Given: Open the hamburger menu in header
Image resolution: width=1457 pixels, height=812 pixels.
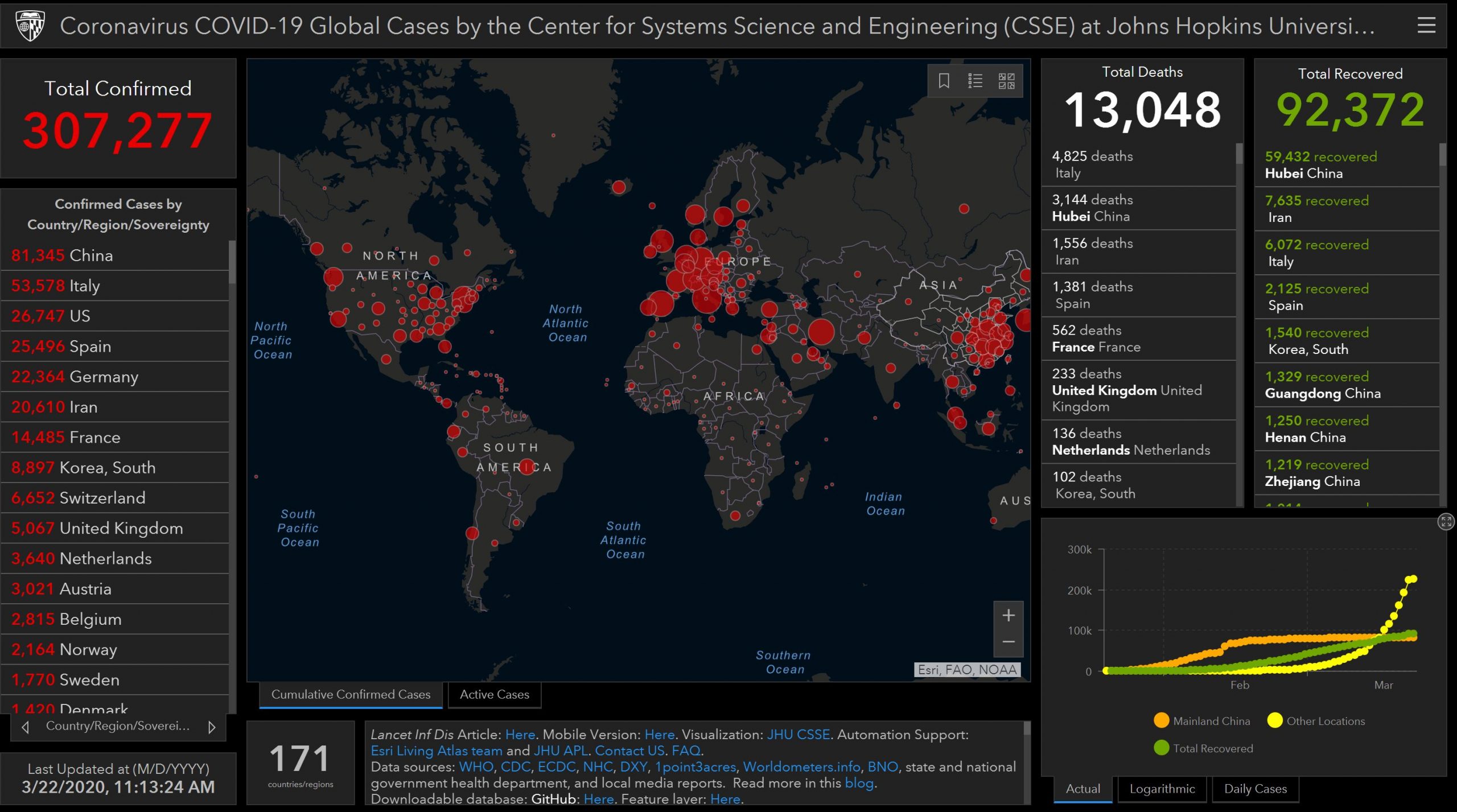Looking at the screenshot, I should 1426,26.
